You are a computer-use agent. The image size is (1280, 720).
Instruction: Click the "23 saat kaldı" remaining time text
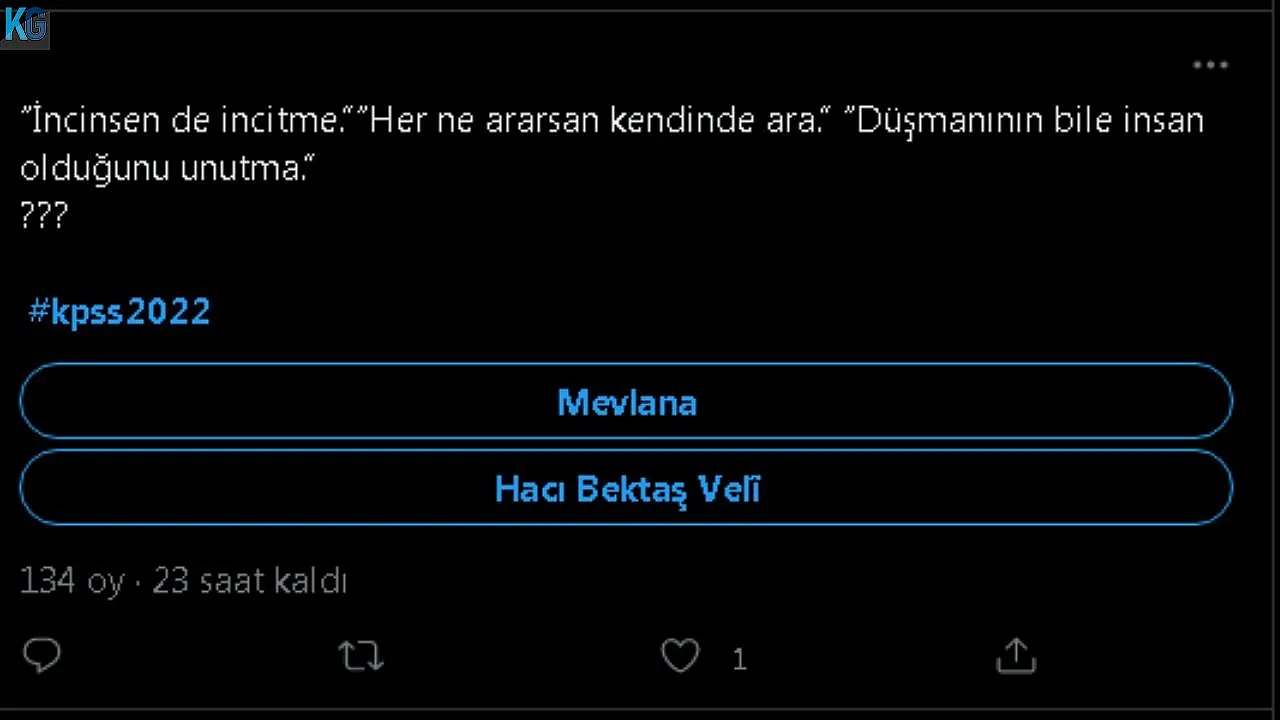(249, 581)
